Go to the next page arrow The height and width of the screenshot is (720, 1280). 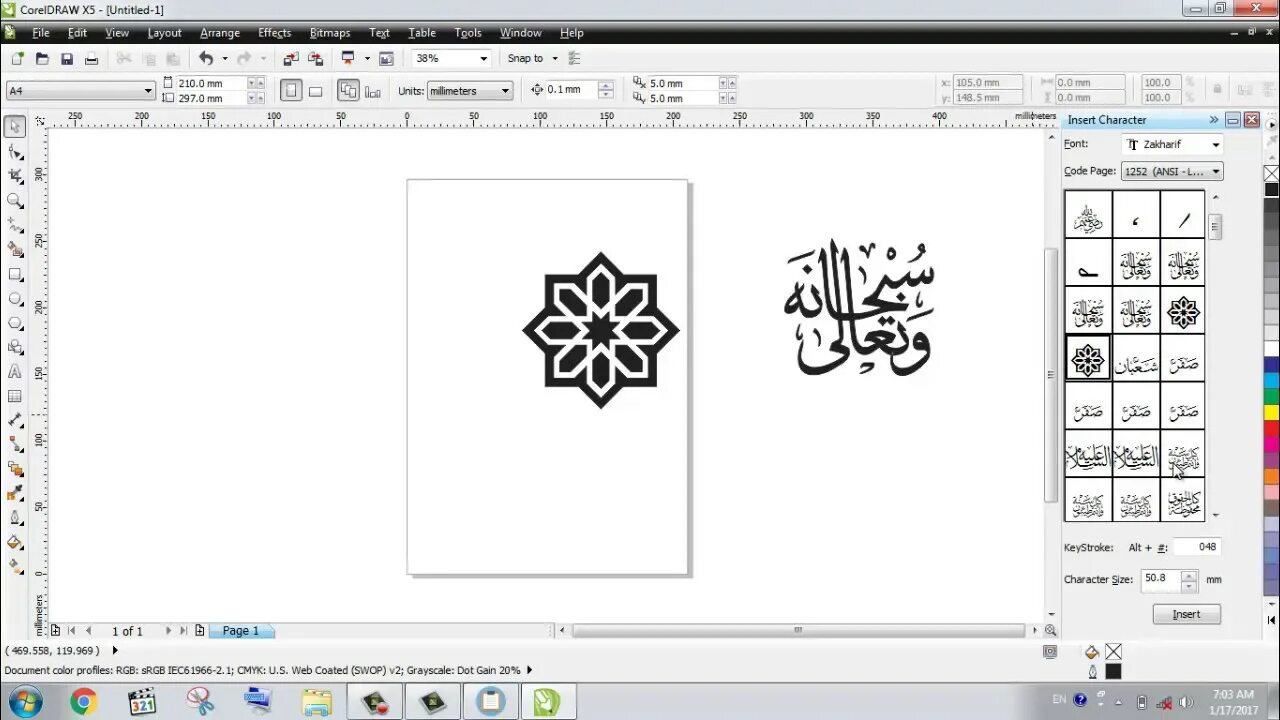coord(168,631)
